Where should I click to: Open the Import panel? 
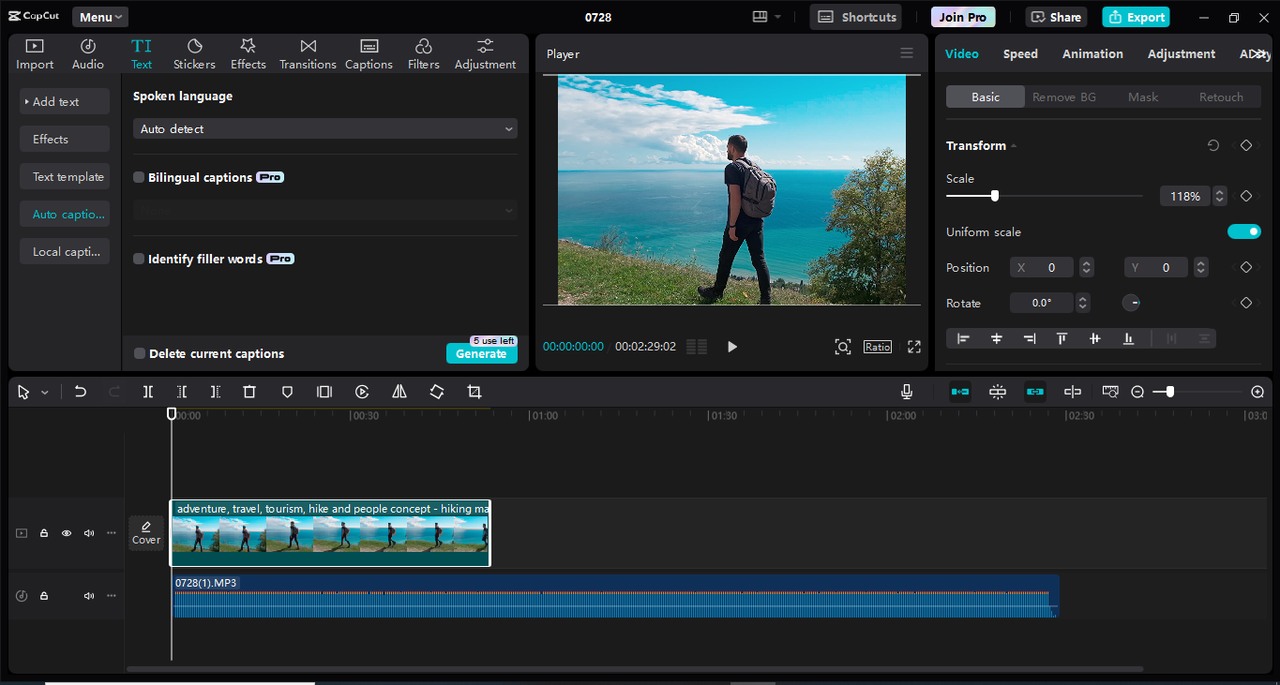[34, 54]
